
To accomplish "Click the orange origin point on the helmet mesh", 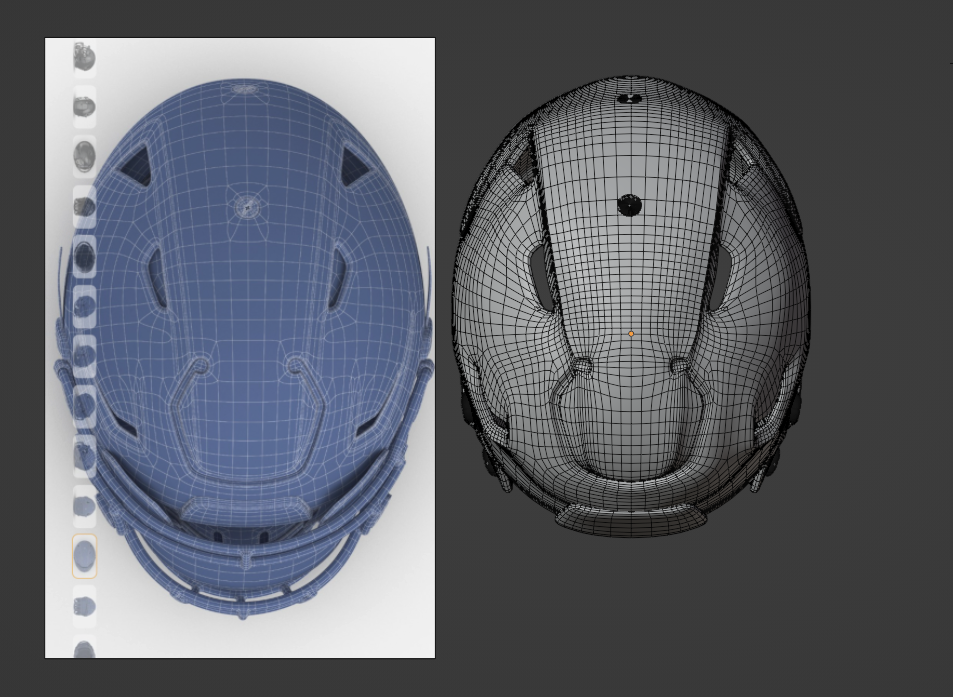I will point(631,334).
